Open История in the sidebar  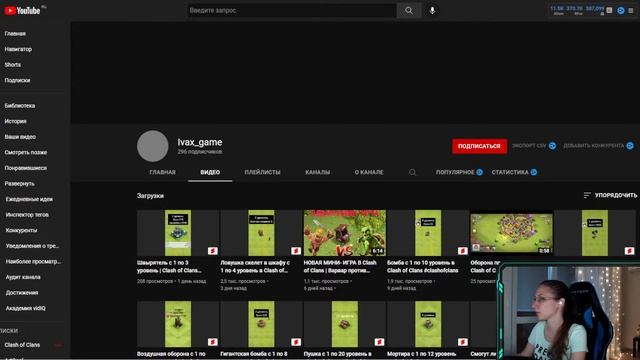pyautogui.click(x=16, y=121)
